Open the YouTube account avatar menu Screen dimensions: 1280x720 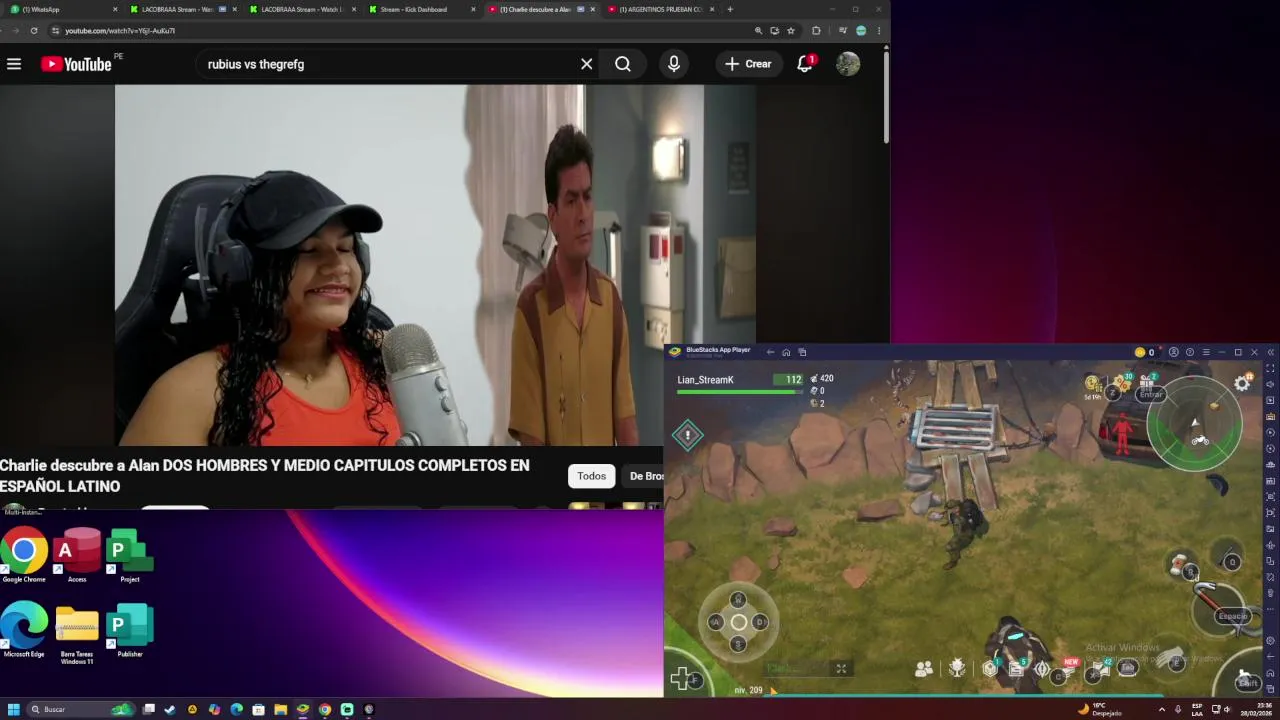848,64
